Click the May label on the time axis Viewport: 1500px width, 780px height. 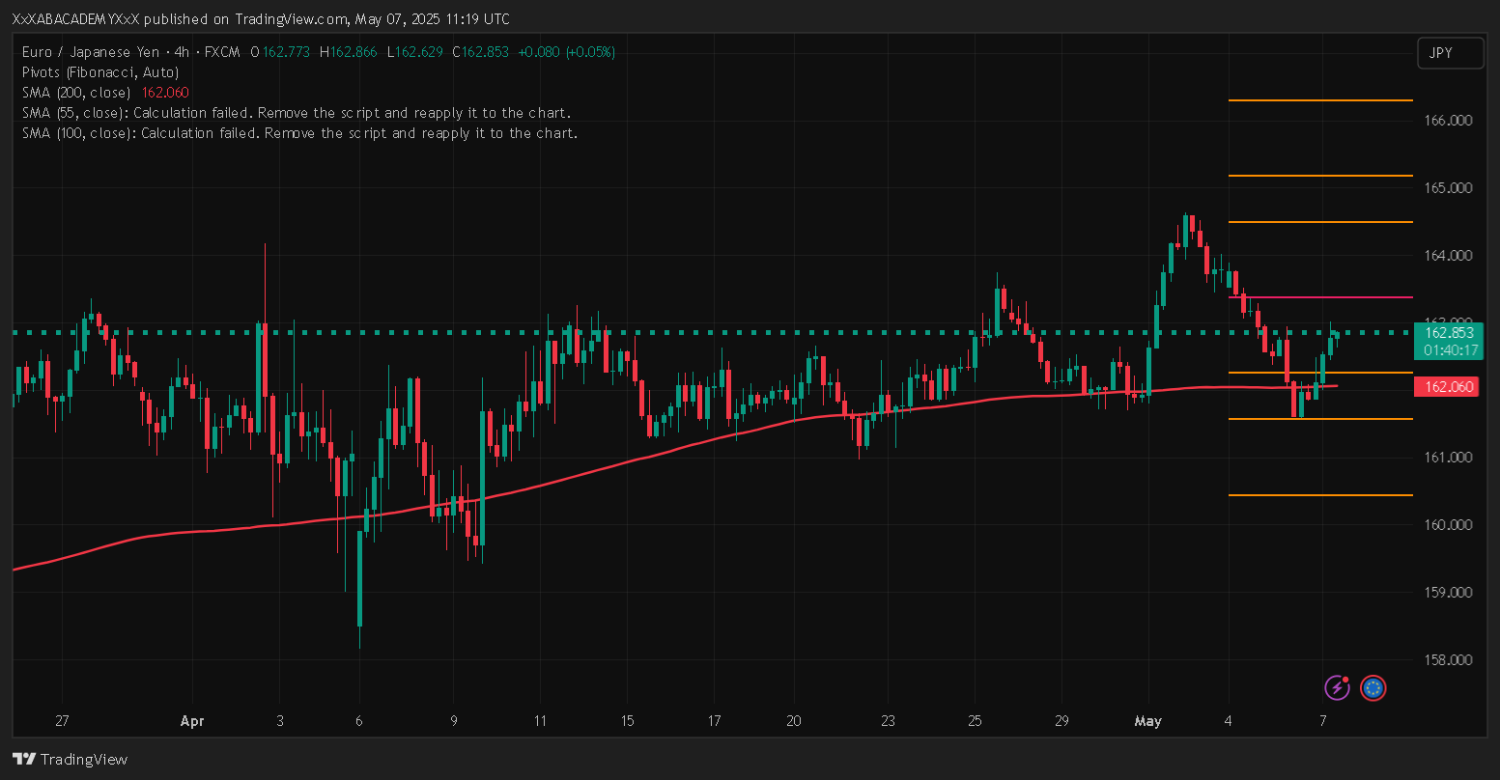1147,720
